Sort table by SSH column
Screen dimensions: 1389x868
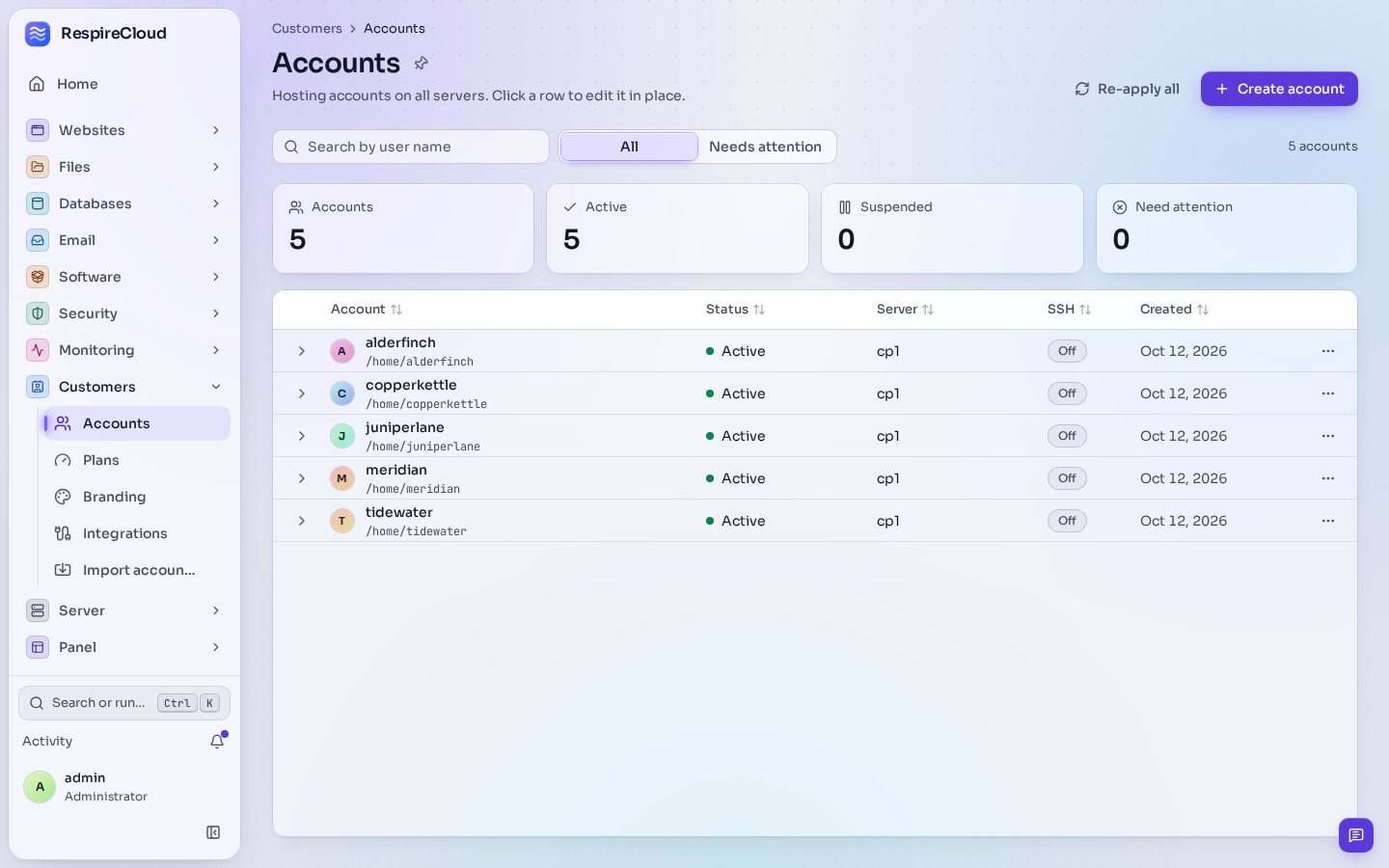point(1069,310)
